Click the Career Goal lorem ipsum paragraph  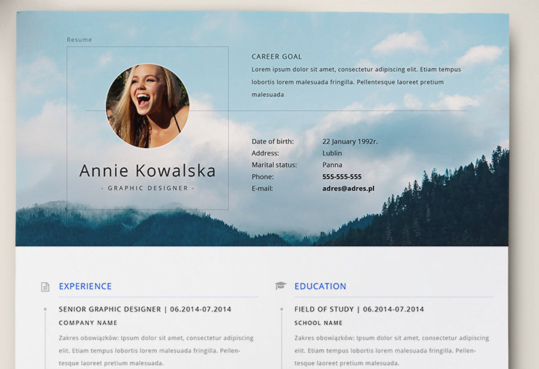[356, 82]
